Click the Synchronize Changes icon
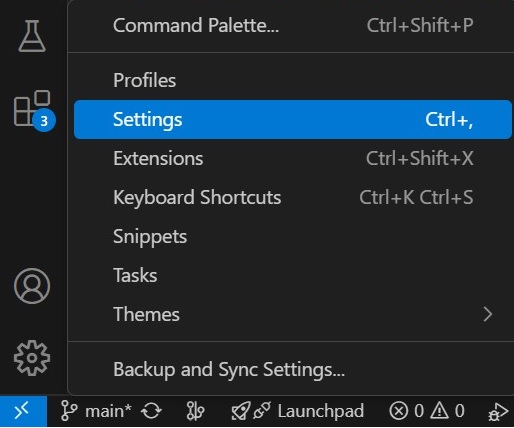Viewport: 514px width, 428px height. point(151,411)
